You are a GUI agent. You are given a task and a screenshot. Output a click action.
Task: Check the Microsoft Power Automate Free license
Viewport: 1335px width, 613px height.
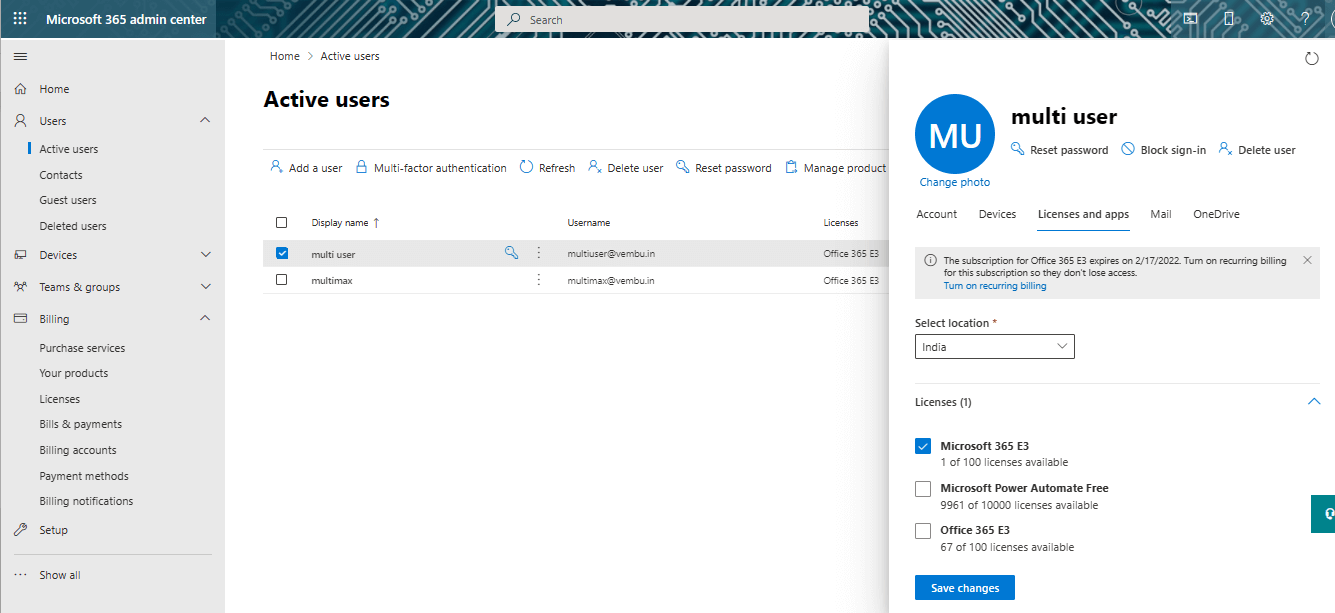pos(923,489)
